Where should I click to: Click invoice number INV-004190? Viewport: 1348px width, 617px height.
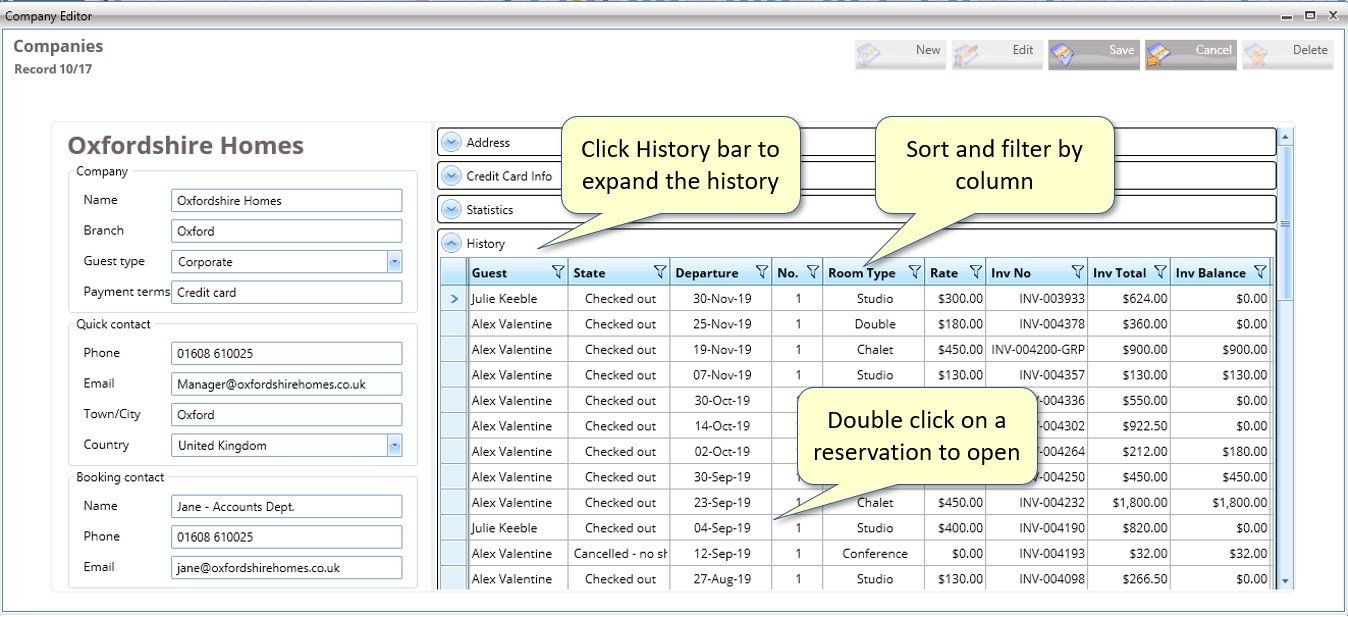coord(1037,528)
